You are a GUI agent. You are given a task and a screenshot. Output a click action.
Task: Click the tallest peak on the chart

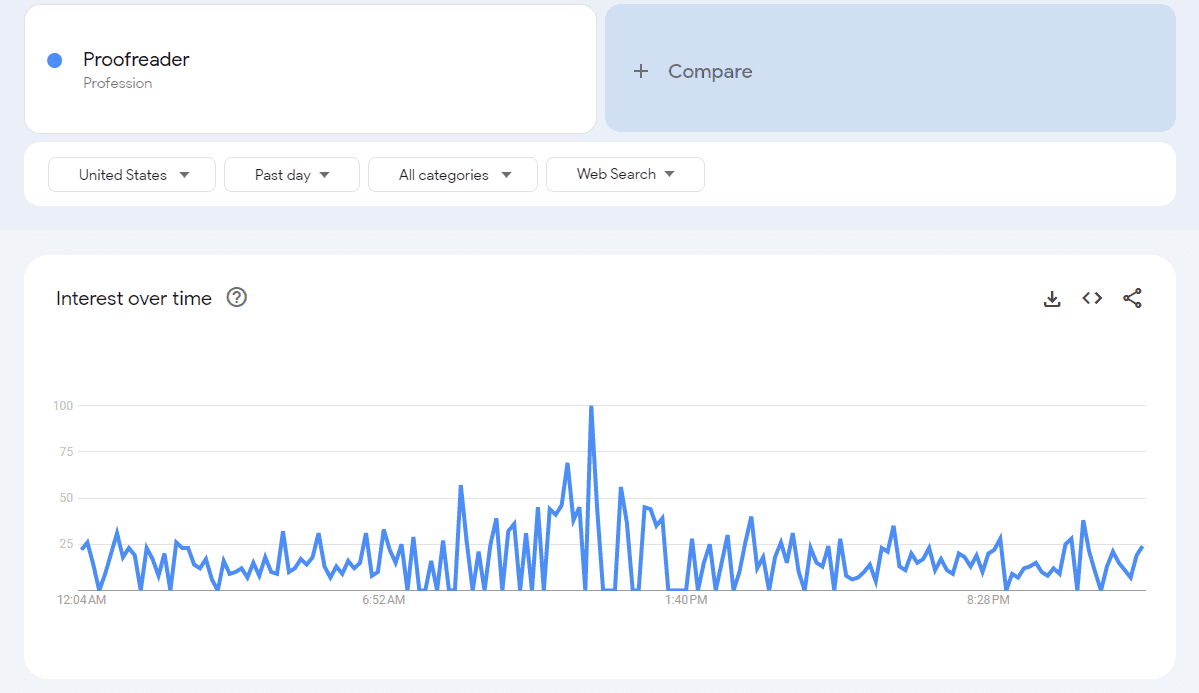tap(591, 407)
